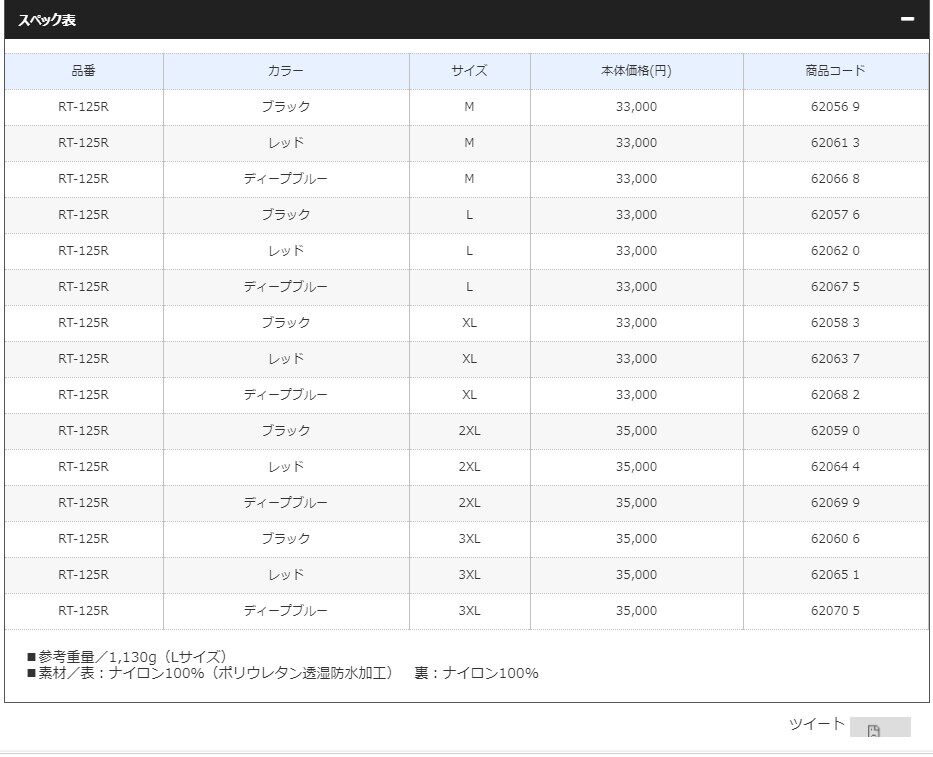The height and width of the screenshot is (757, 933).
Task: Select the 商品コード column header
Action: click(835, 71)
